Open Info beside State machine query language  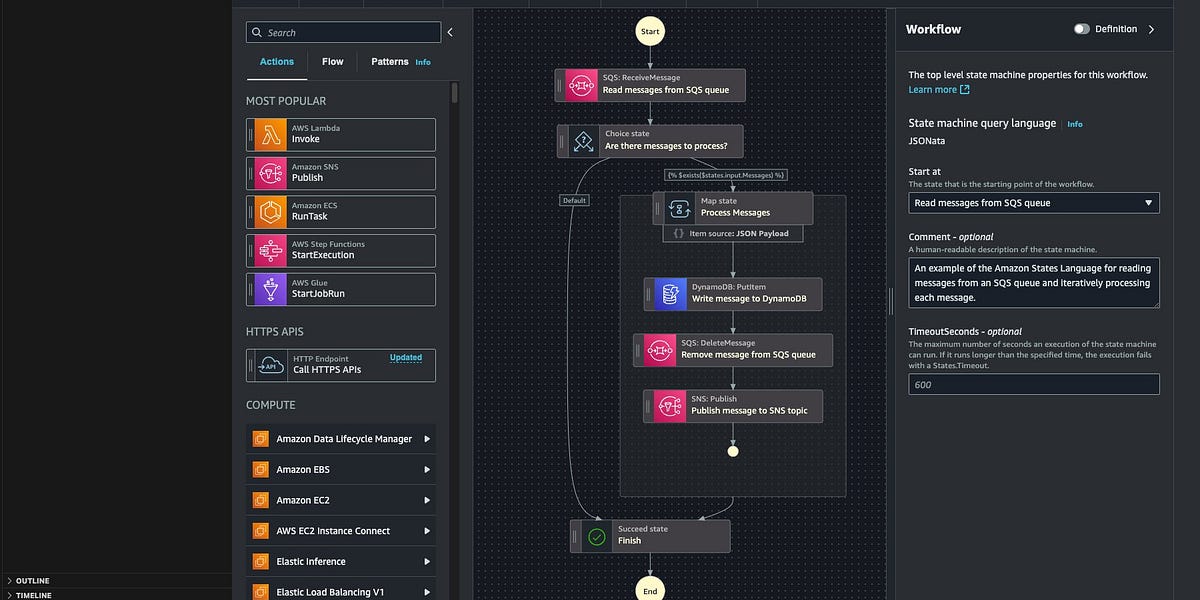pyautogui.click(x=1075, y=124)
